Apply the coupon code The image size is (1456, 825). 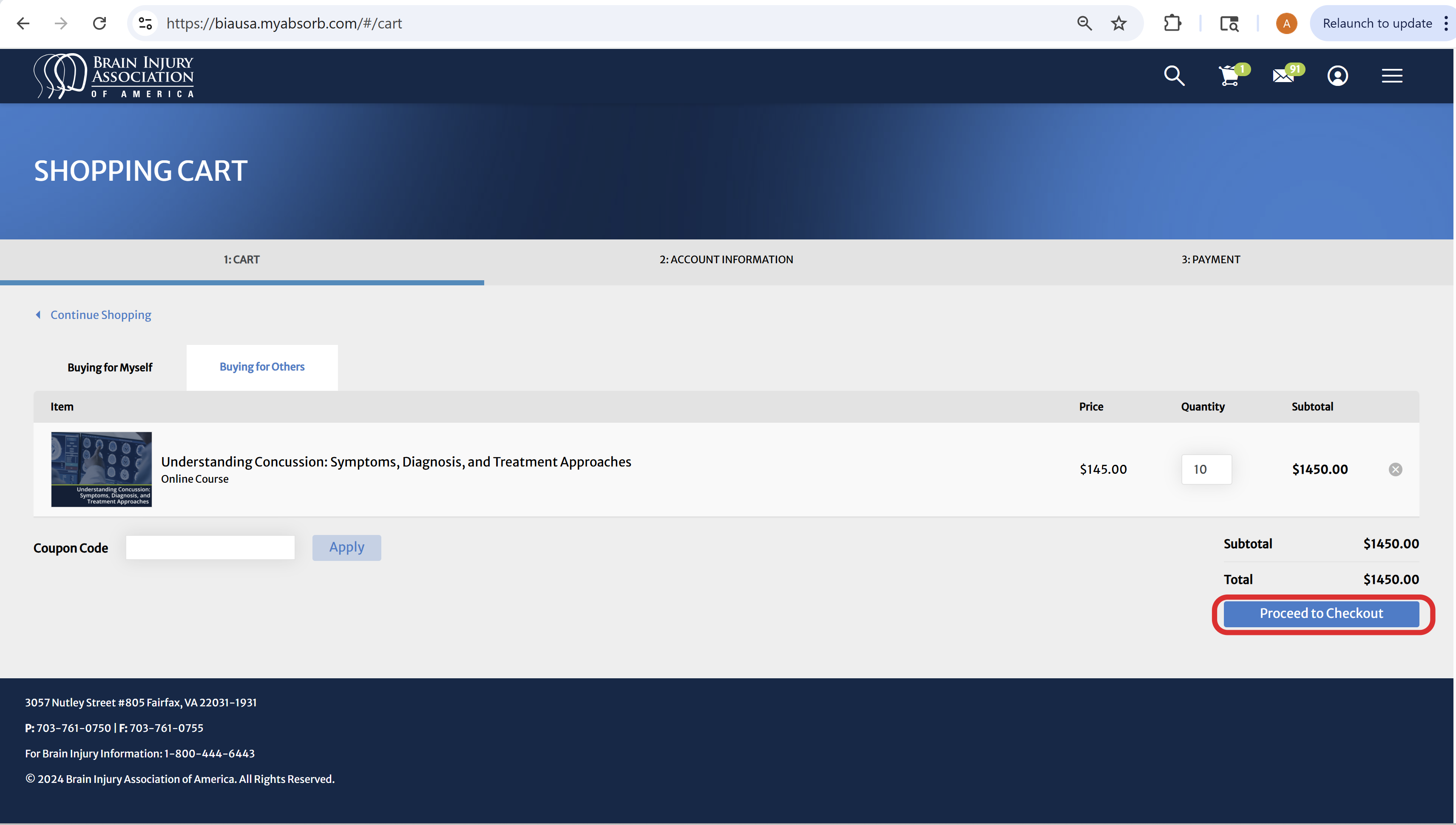coord(346,547)
